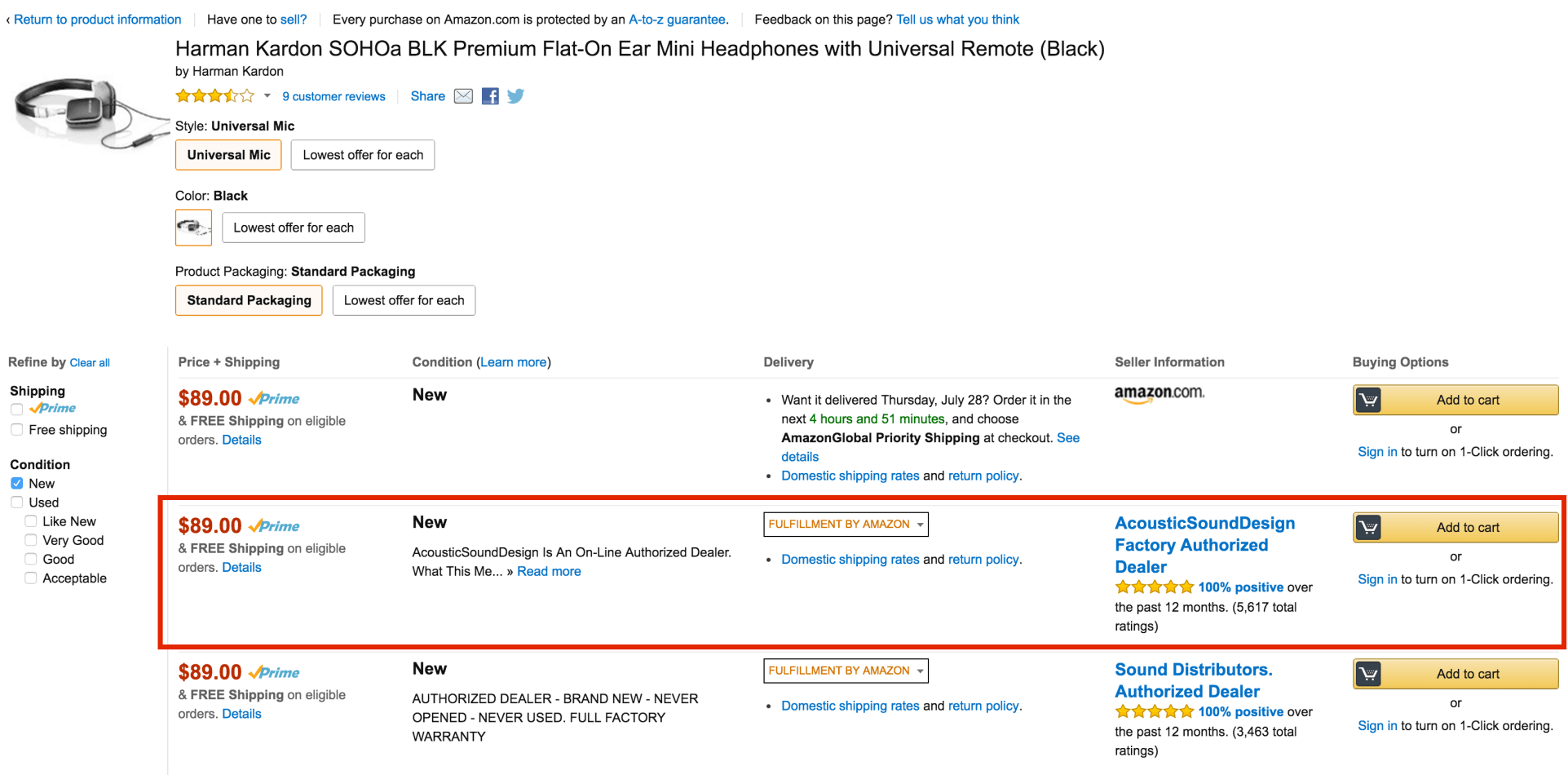Open the 9 customer reviews link

(333, 96)
